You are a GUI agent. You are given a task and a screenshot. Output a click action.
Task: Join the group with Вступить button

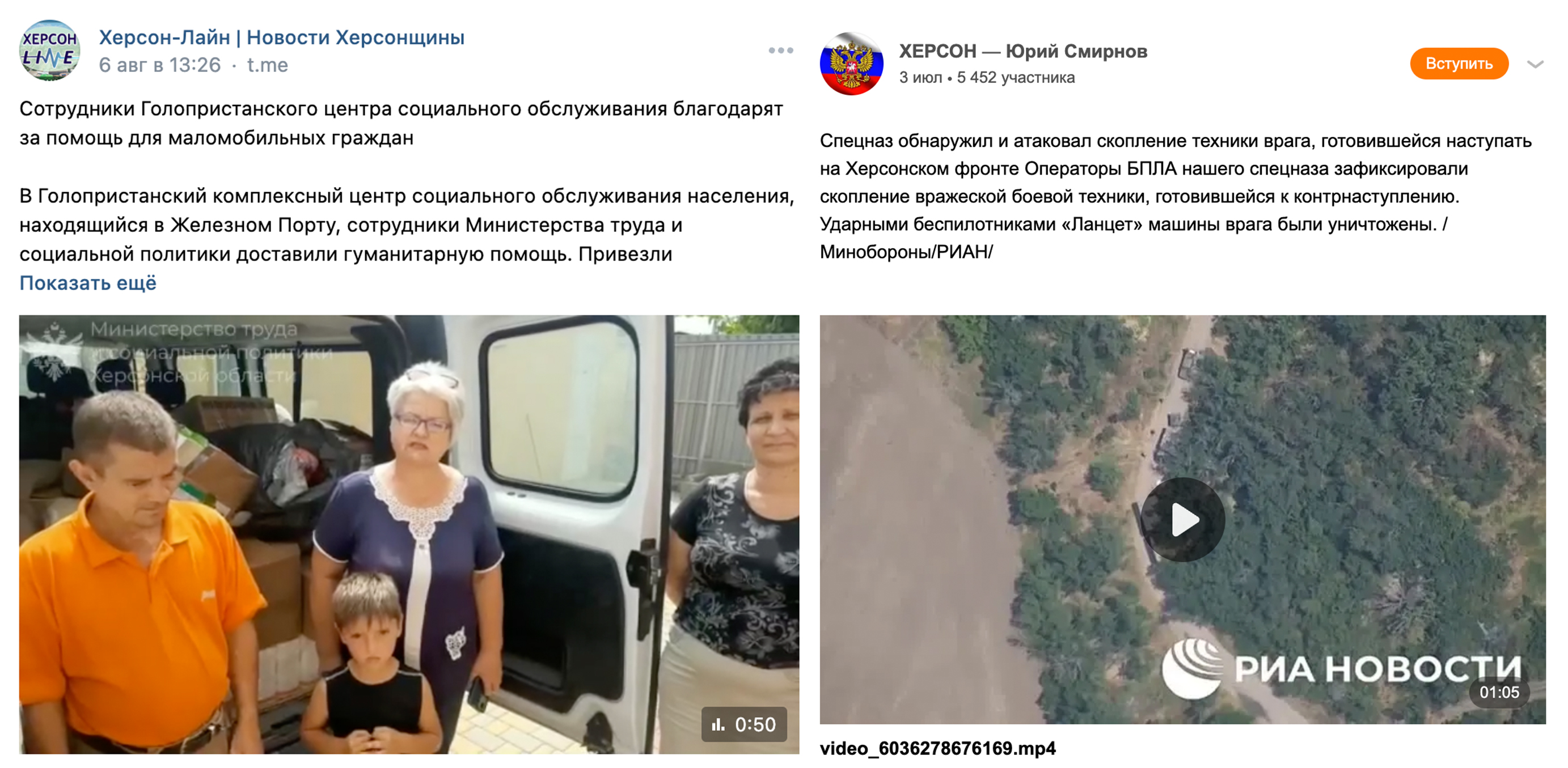click(1459, 63)
